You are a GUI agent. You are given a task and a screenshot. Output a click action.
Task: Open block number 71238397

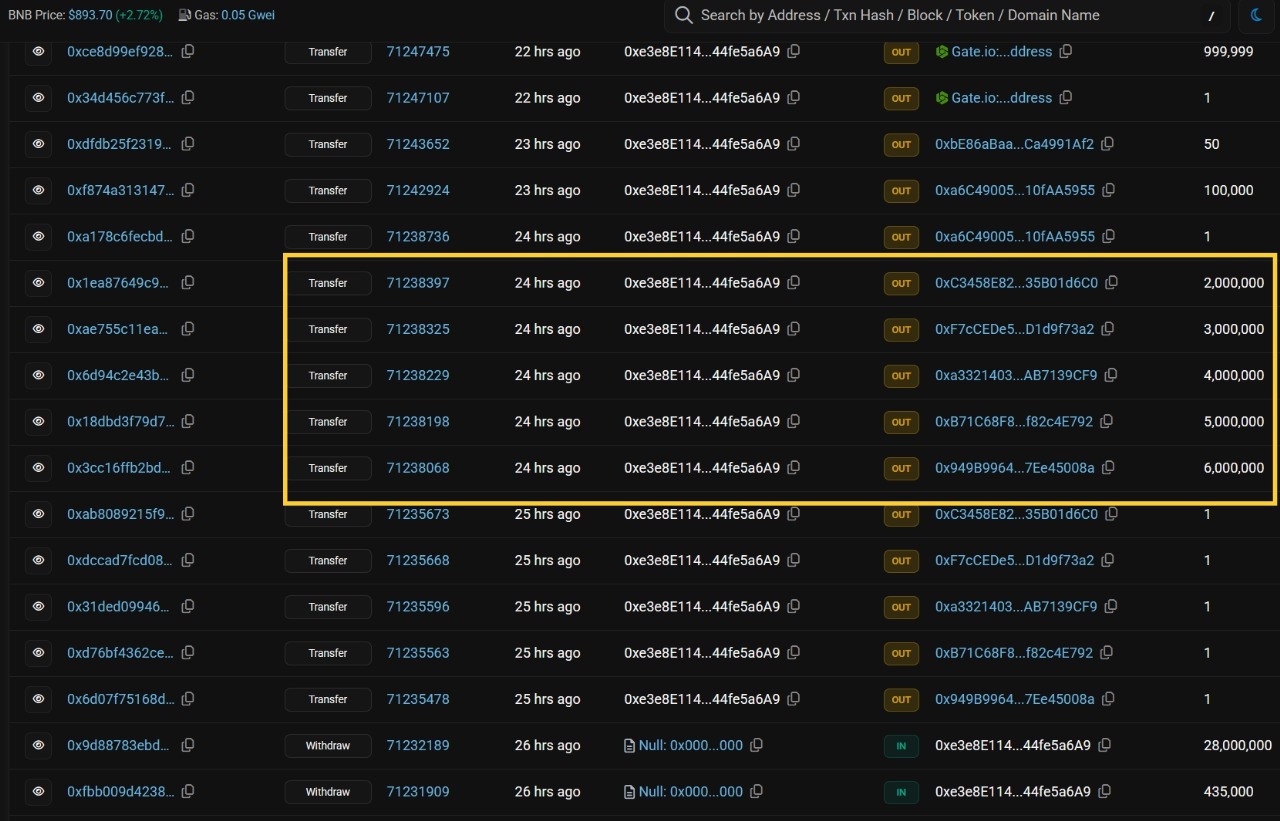point(418,283)
